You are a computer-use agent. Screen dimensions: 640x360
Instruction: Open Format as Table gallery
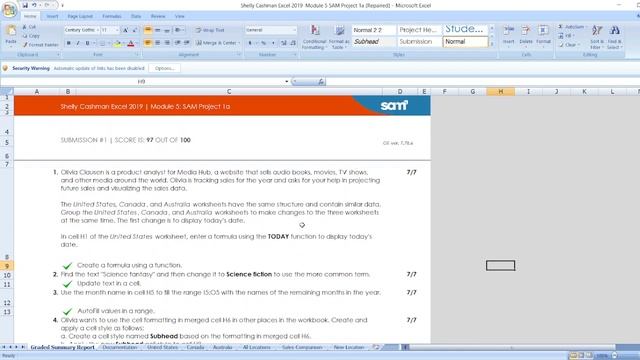[x=339, y=37]
